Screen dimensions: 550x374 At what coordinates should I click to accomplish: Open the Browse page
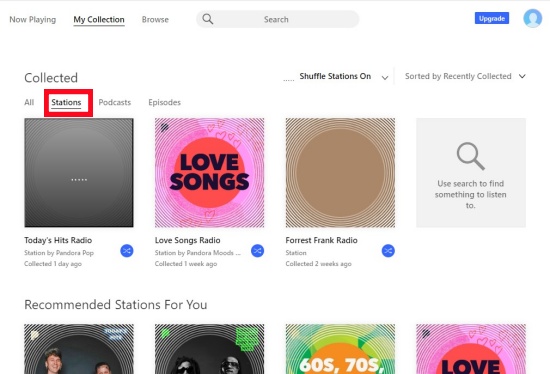tap(155, 20)
